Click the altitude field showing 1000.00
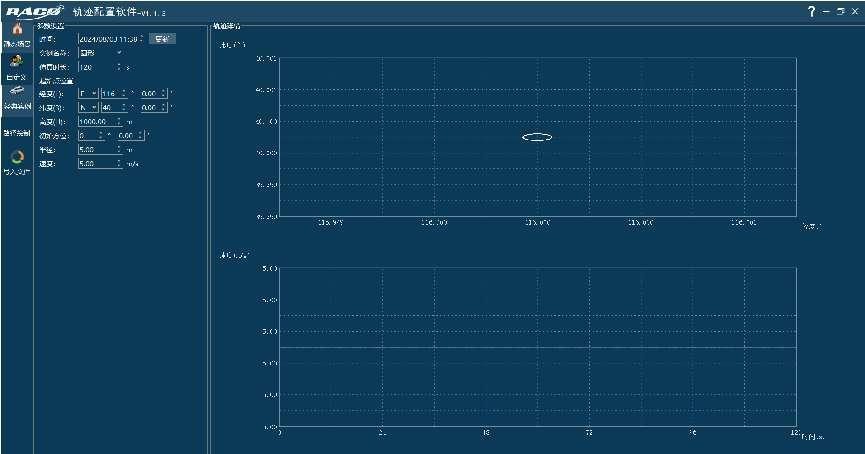The width and height of the screenshot is (865, 454). coord(98,121)
